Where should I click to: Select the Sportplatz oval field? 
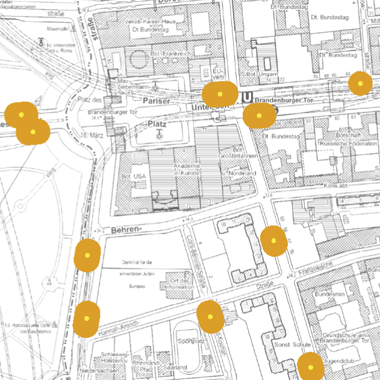point(187,346)
